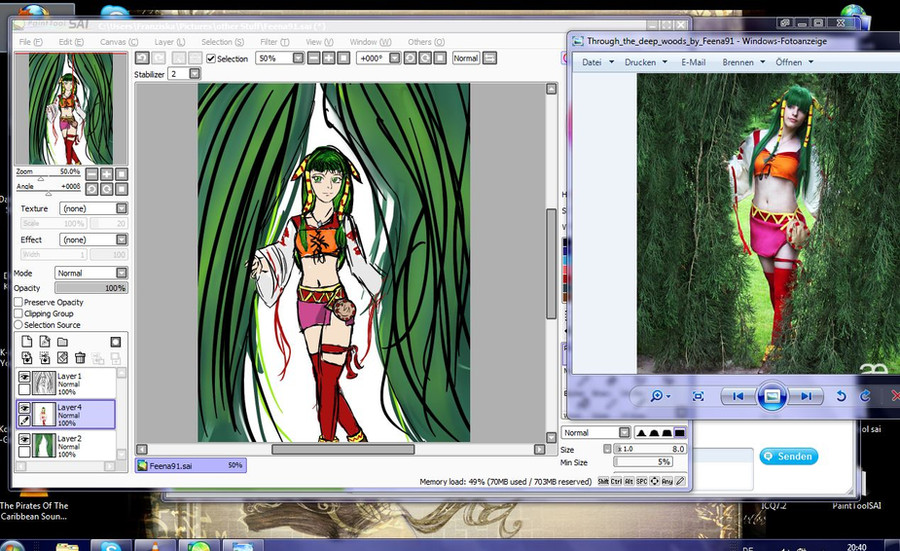Open the +000° rotation angle dropdown
900x551 pixels.
(x=394, y=58)
